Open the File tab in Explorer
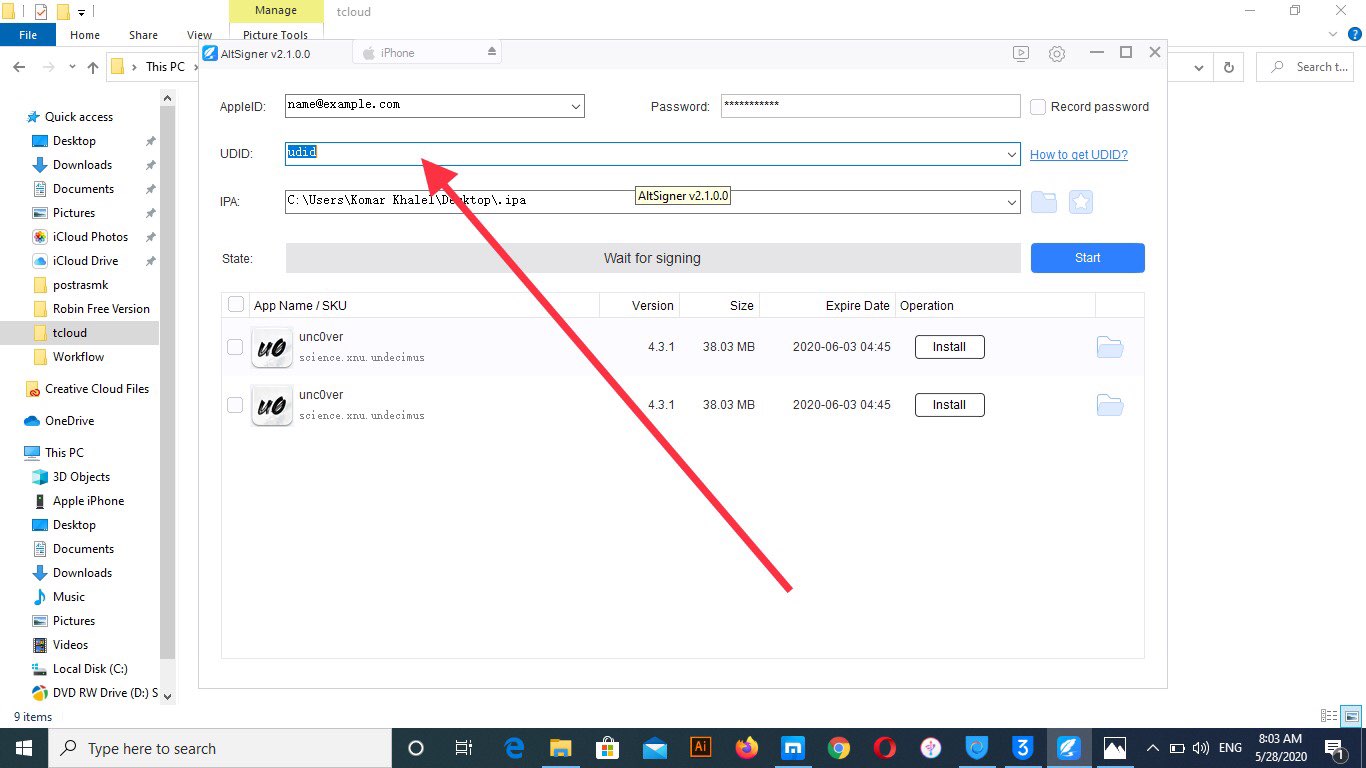The height and width of the screenshot is (768, 1366). [28, 35]
